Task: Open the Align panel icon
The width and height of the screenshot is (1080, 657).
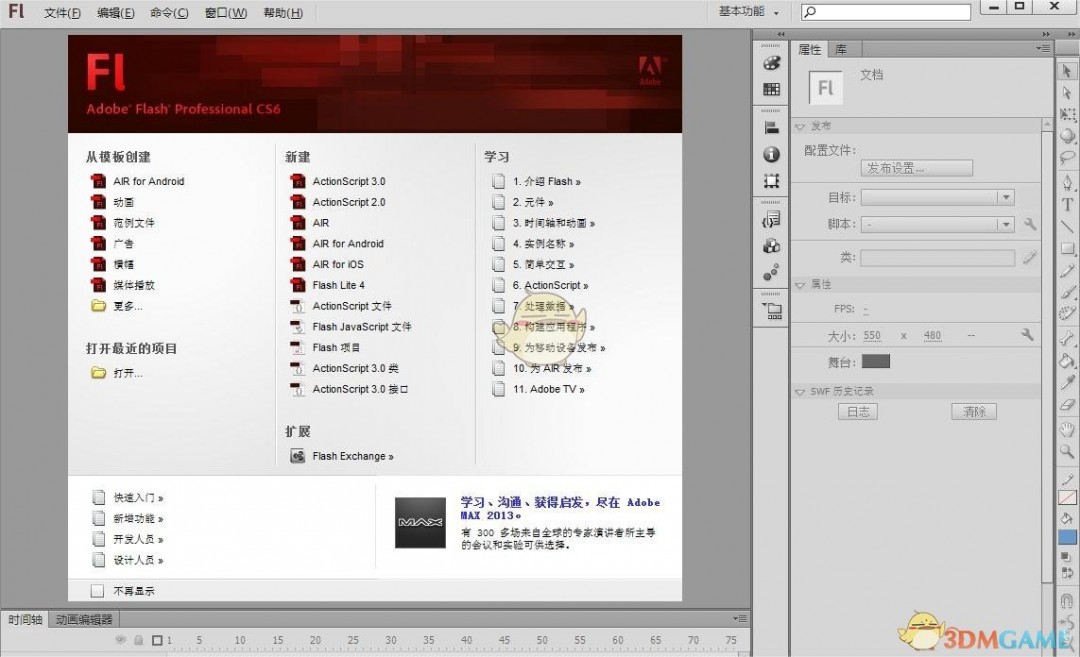Action: click(x=770, y=126)
